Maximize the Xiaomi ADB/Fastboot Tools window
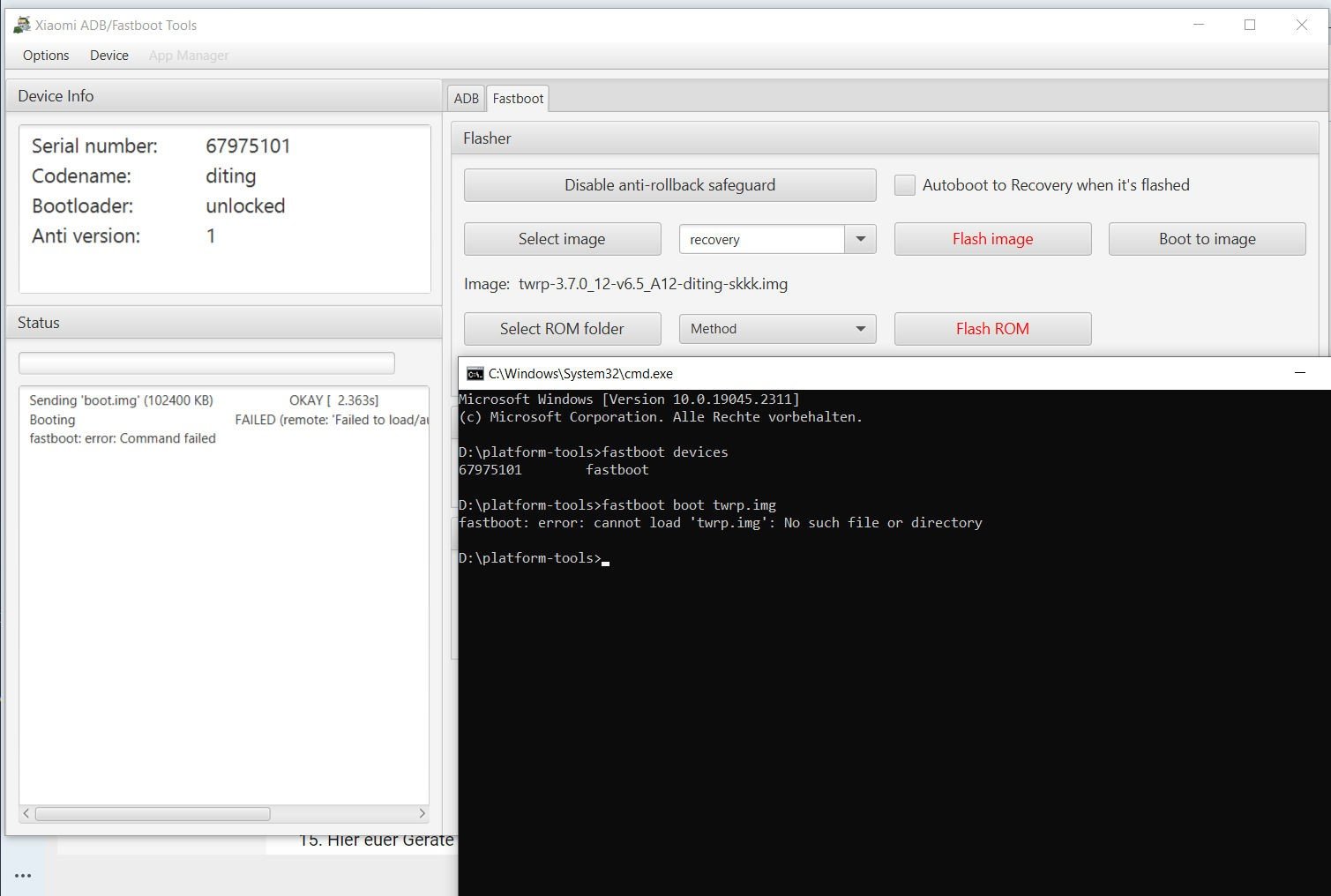 (x=1250, y=25)
